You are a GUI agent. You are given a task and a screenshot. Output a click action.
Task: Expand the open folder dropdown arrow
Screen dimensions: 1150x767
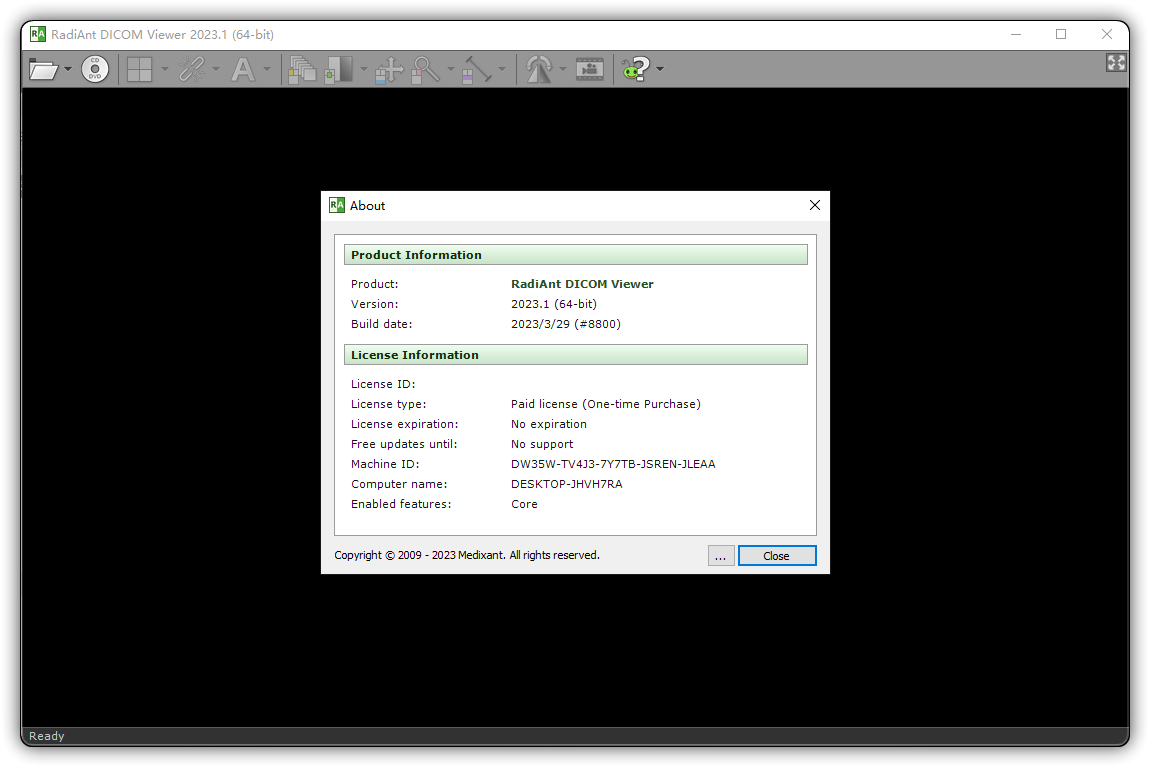(x=68, y=70)
